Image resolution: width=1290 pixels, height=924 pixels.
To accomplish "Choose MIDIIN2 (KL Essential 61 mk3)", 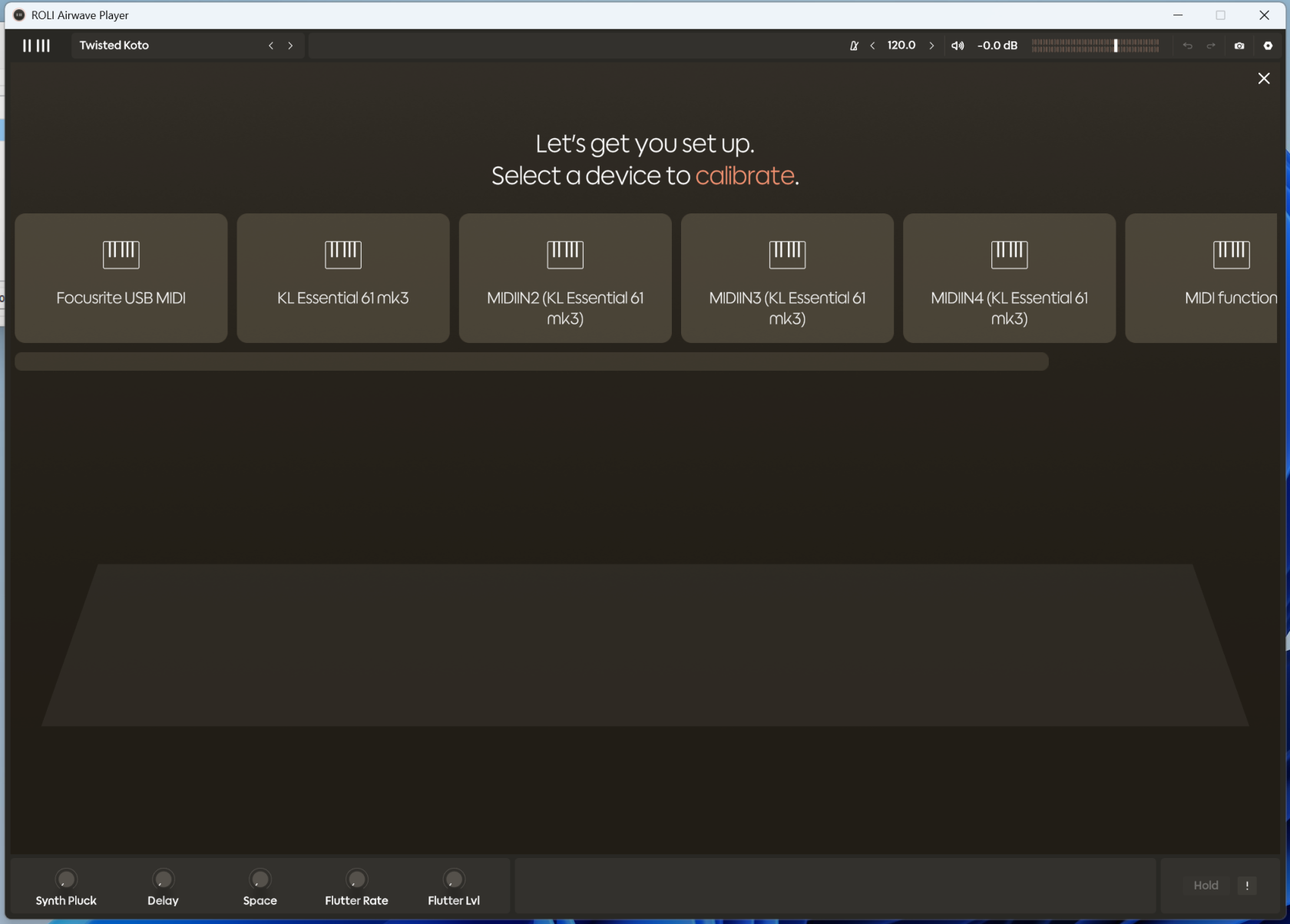I will [x=565, y=278].
